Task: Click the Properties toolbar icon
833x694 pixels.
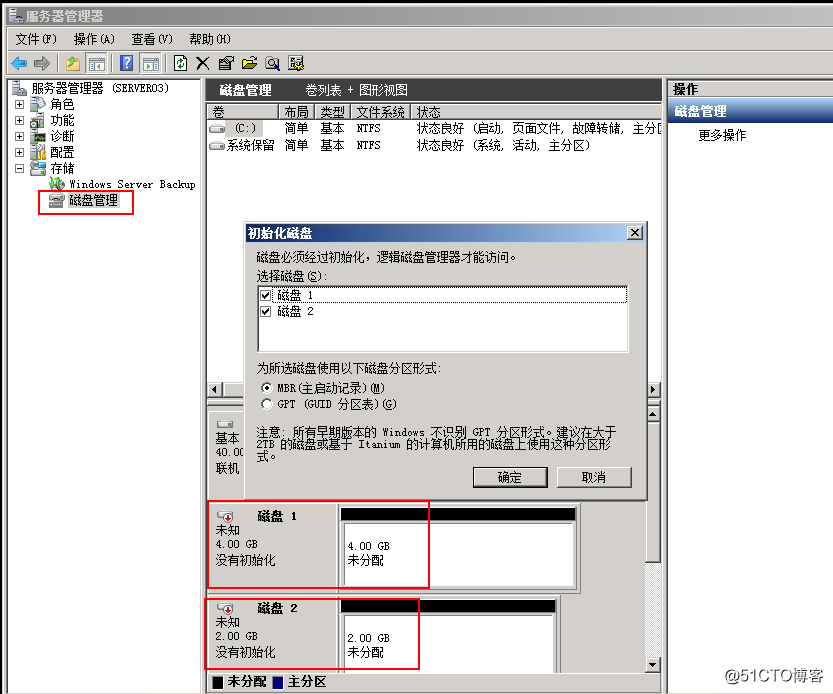Action: click(x=226, y=63)
